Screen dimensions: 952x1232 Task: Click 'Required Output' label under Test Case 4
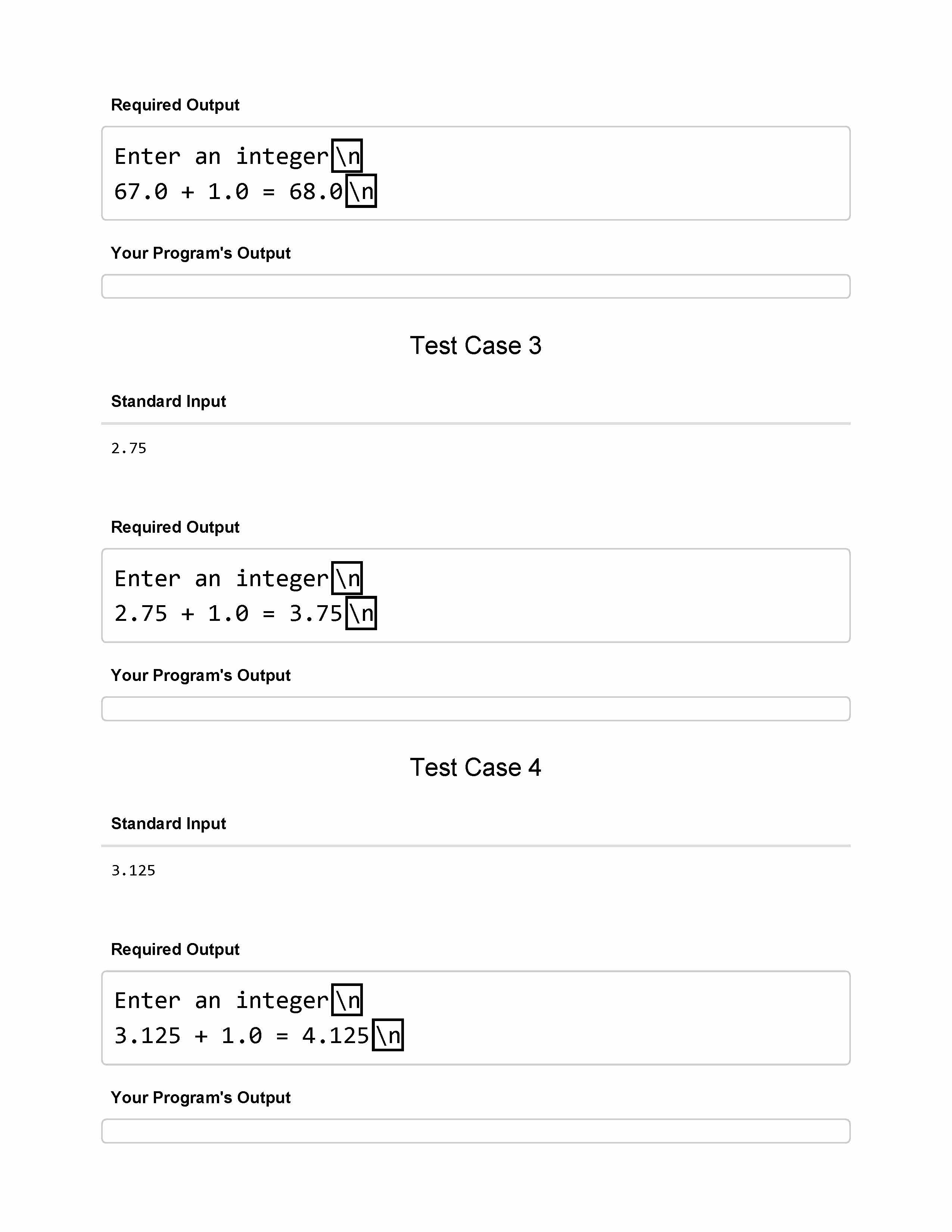click(x=175, y=949)
